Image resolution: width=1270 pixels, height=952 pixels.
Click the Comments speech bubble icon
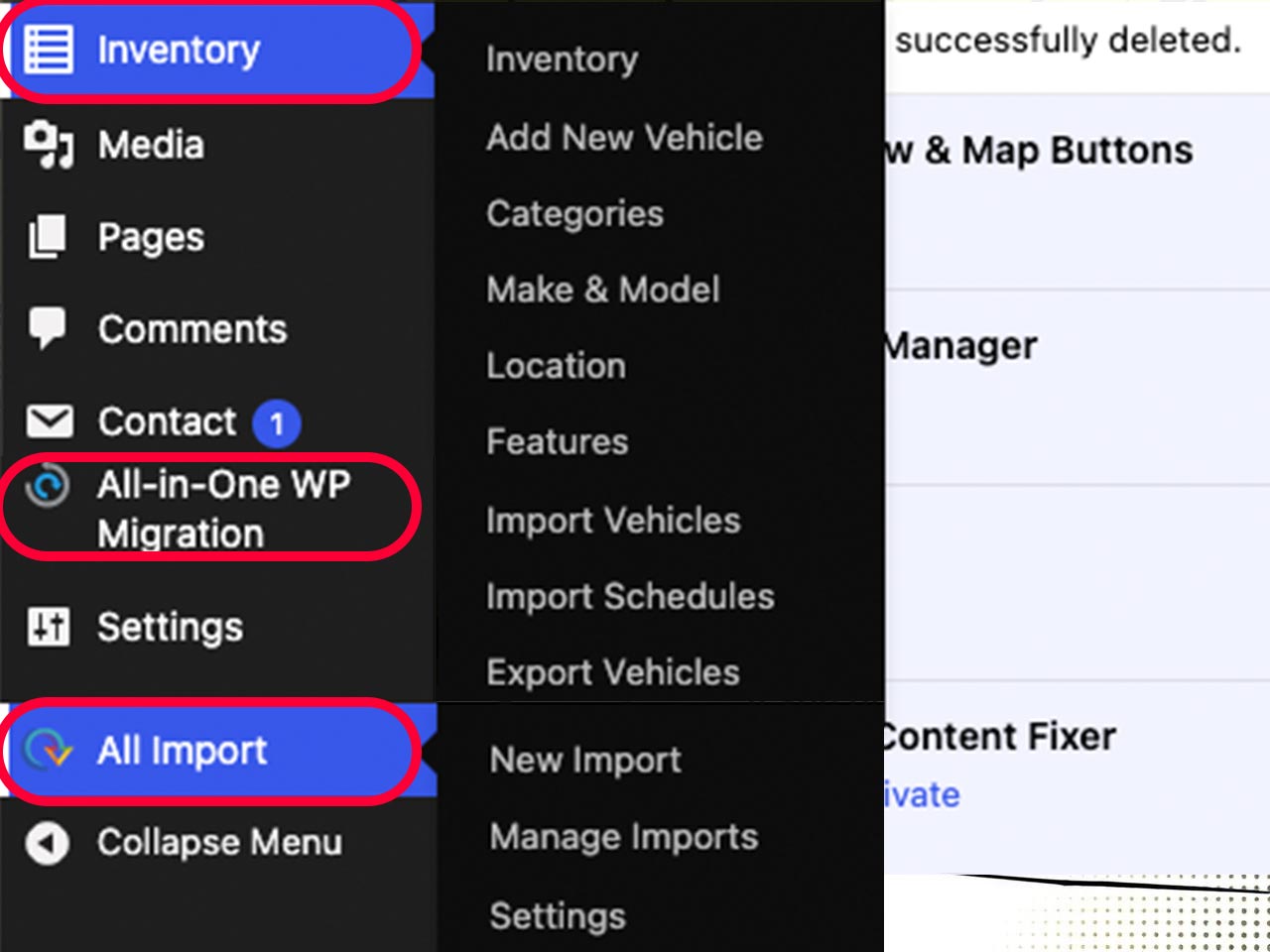click(47, 328)
